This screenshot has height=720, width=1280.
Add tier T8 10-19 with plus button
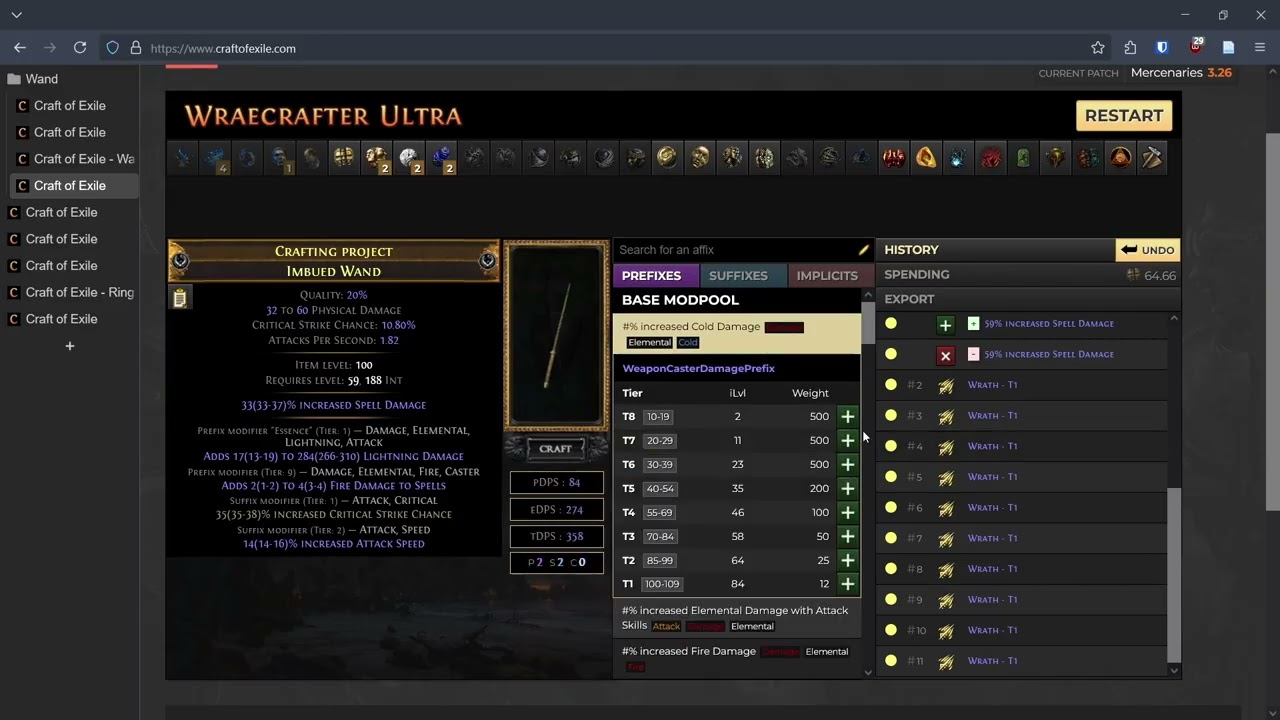847,416
